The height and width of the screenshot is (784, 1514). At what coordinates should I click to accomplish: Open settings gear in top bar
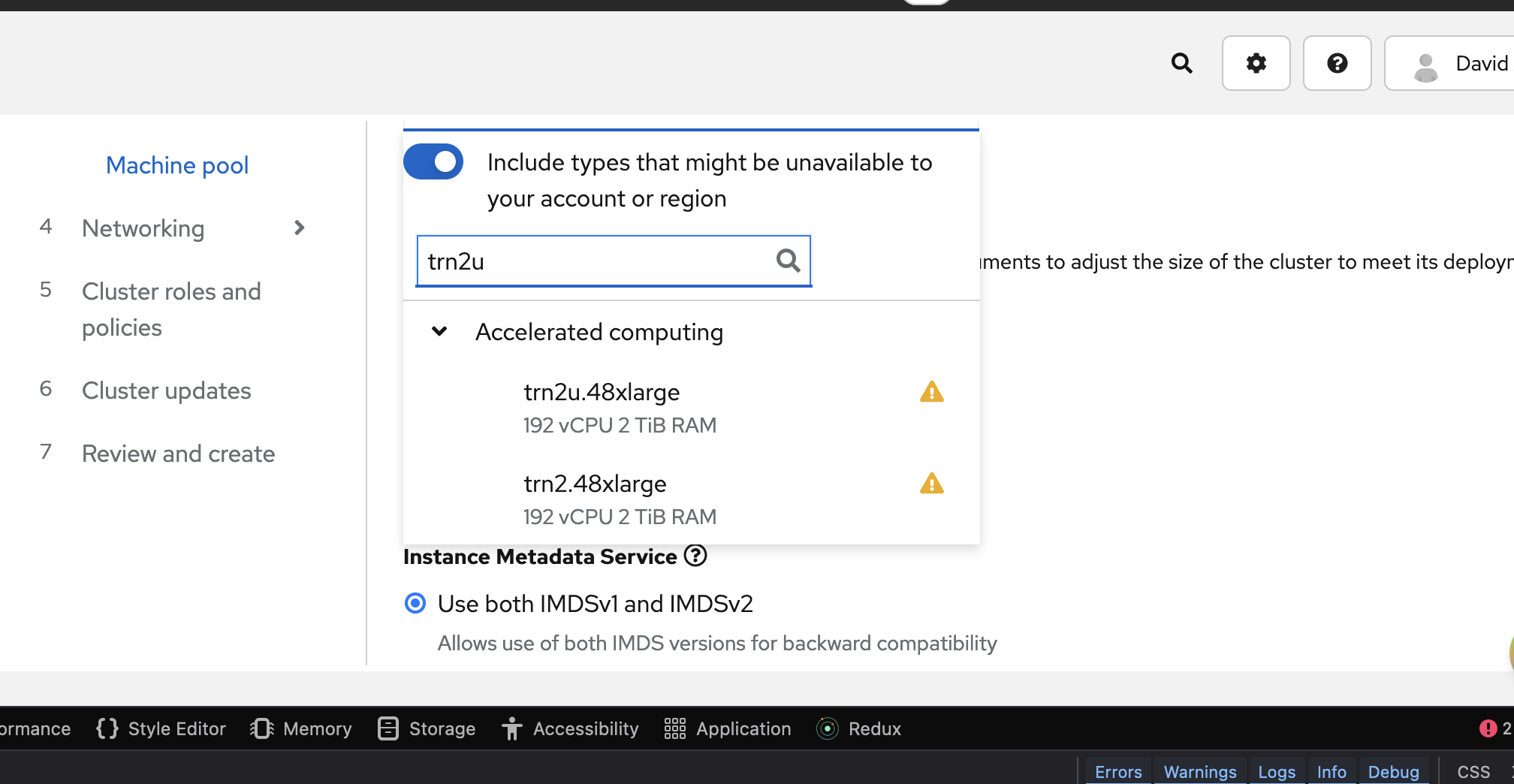point(1256,63)
